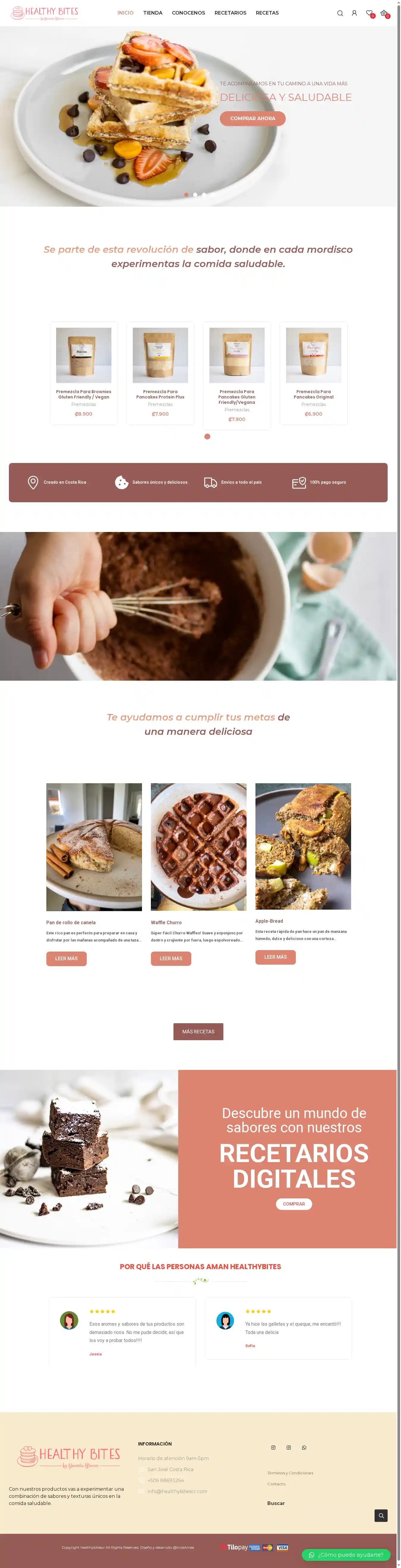Select the CONOCENOS menu item
Image resolution: width=401 pixels, height=1568 pixels.
[188, 13]
